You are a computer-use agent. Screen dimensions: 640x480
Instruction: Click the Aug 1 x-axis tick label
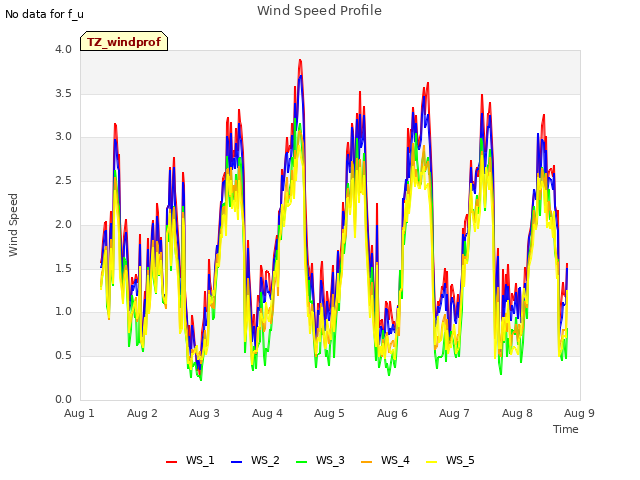(79, 413)
